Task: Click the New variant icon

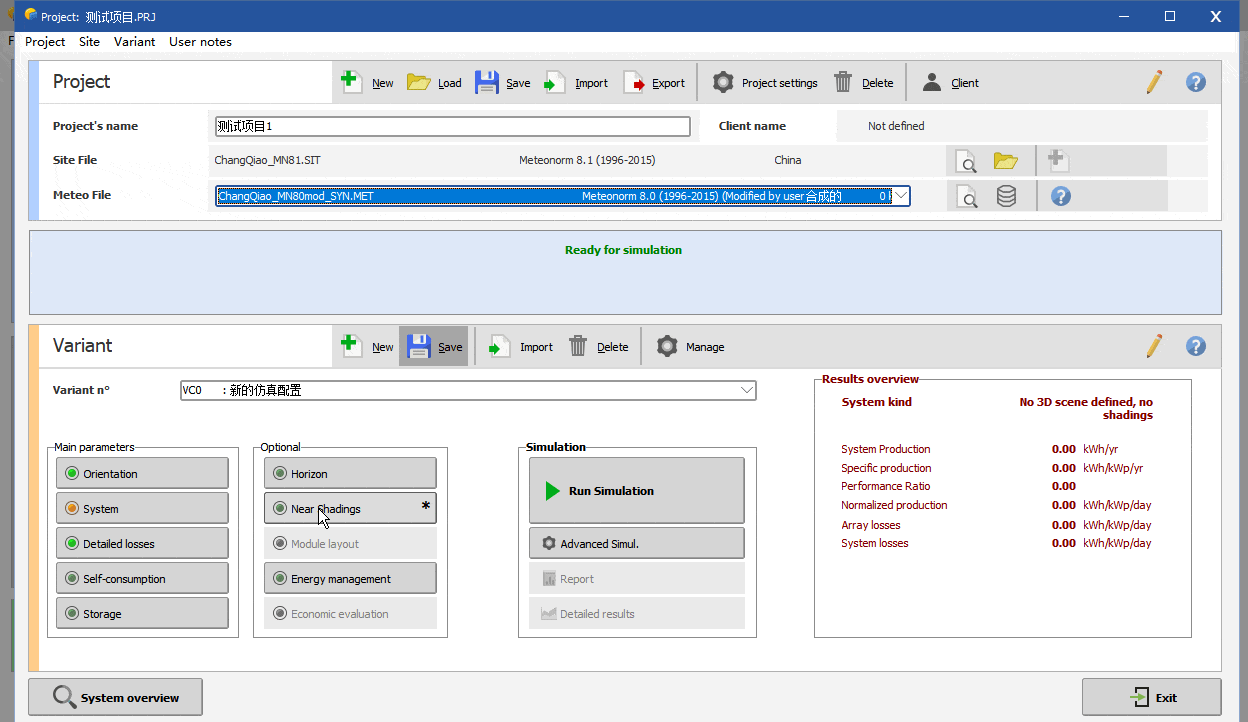Action: (351, 346)
